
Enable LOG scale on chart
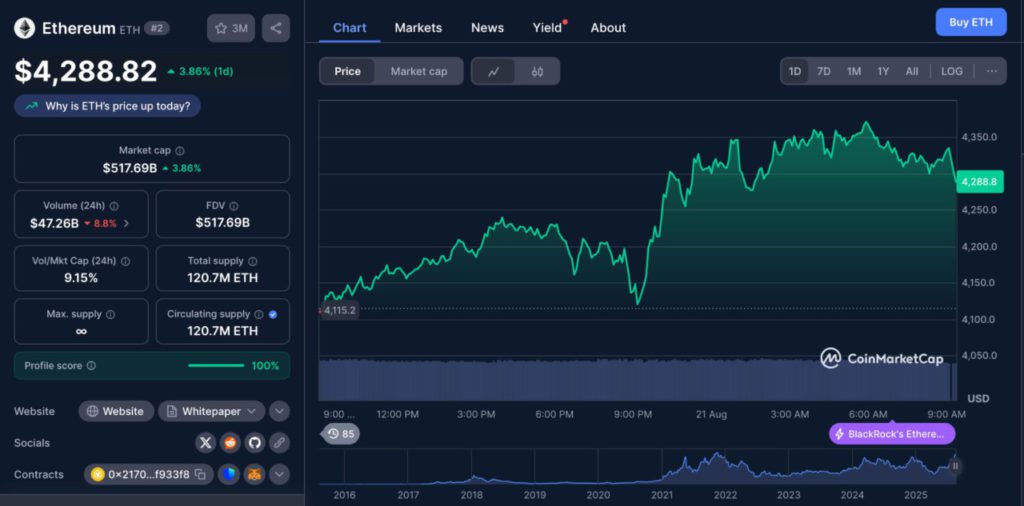952,71
